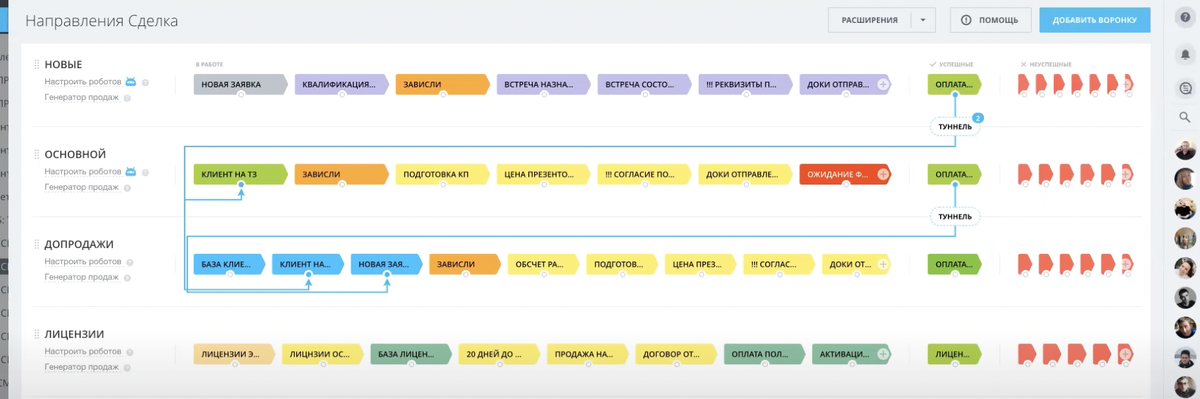Image resolution: width=1200 pixels, height=399 pixels.
Task: Click the РАСШИРЕНИЯ button
Action: point(870,20)
